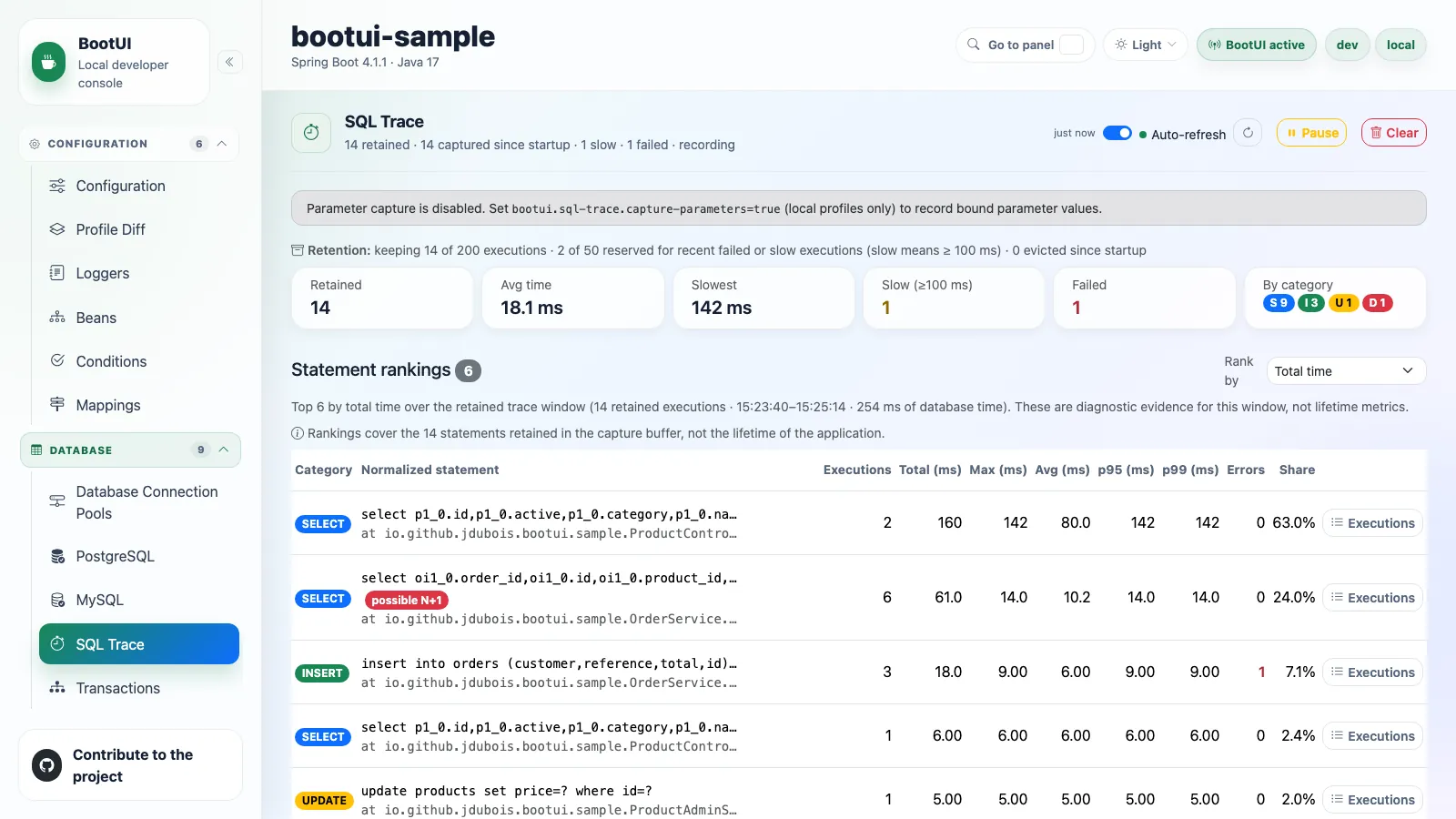Screen dimensions: 1456x819
Task: Open Contribute to the project link
Action: pyautogui.click(x=130, y=765)
